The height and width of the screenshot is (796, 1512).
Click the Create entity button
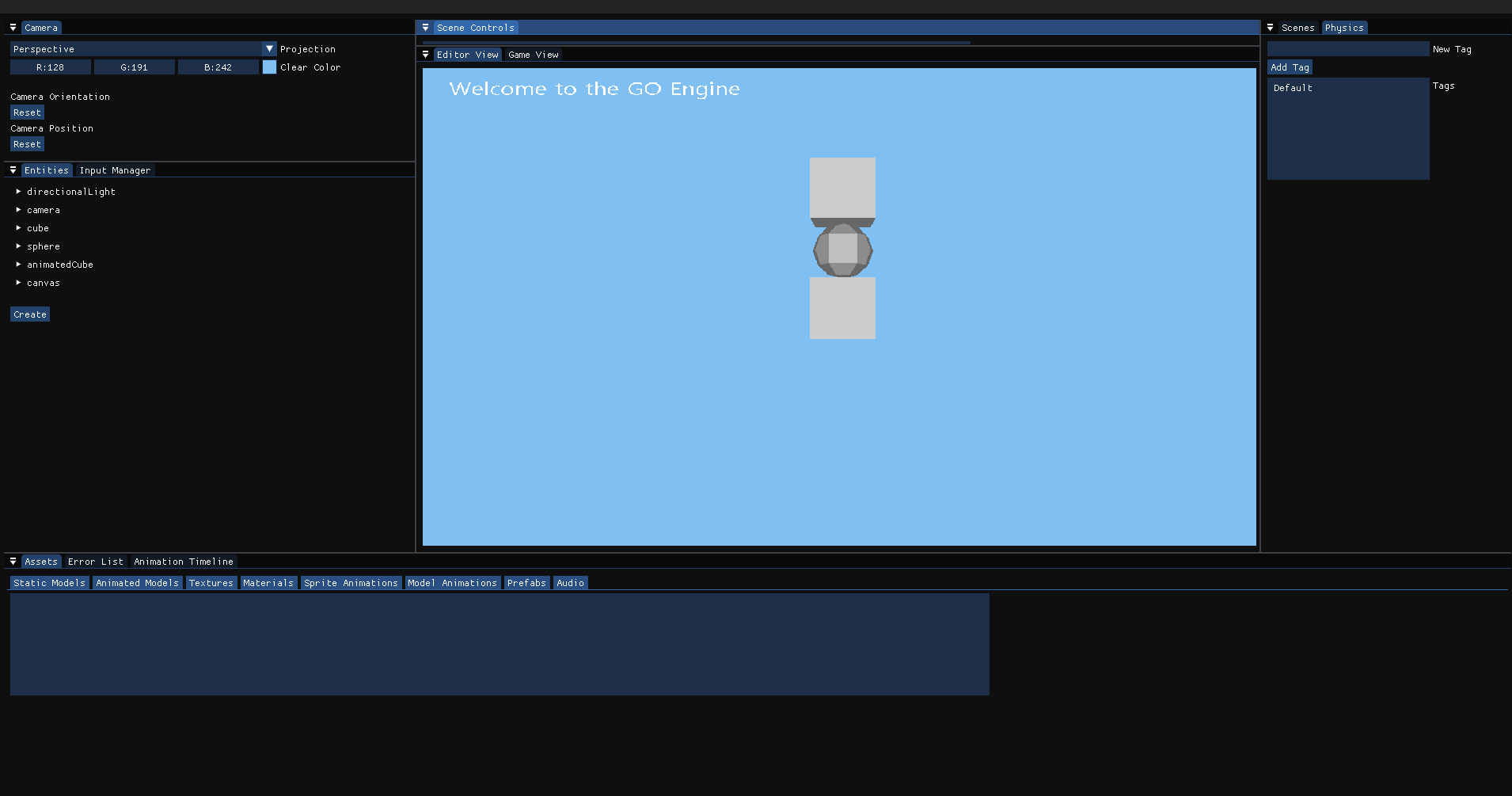coord(30,314)
